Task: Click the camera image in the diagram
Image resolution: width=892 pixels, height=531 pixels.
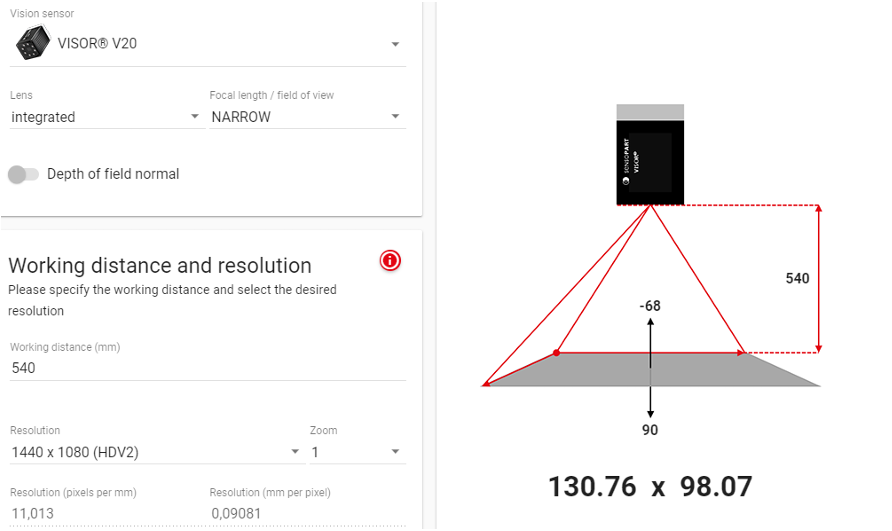Action: coord(650,154)
